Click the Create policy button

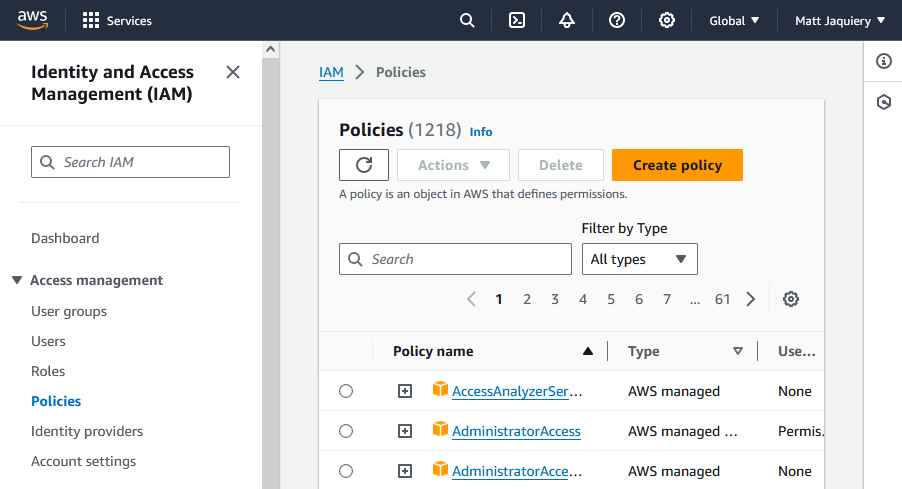(x=677, y=165)
